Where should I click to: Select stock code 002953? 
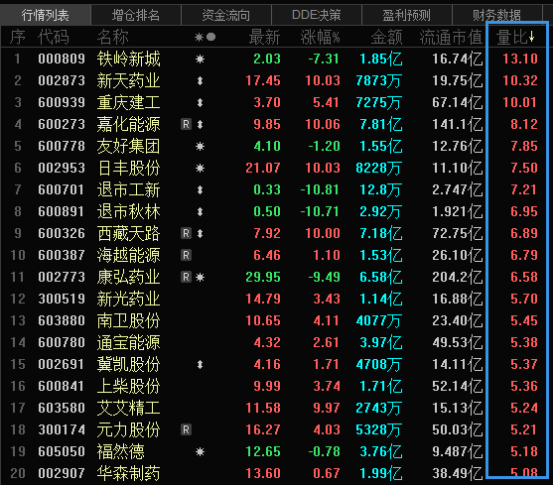[x=62, y=168]
